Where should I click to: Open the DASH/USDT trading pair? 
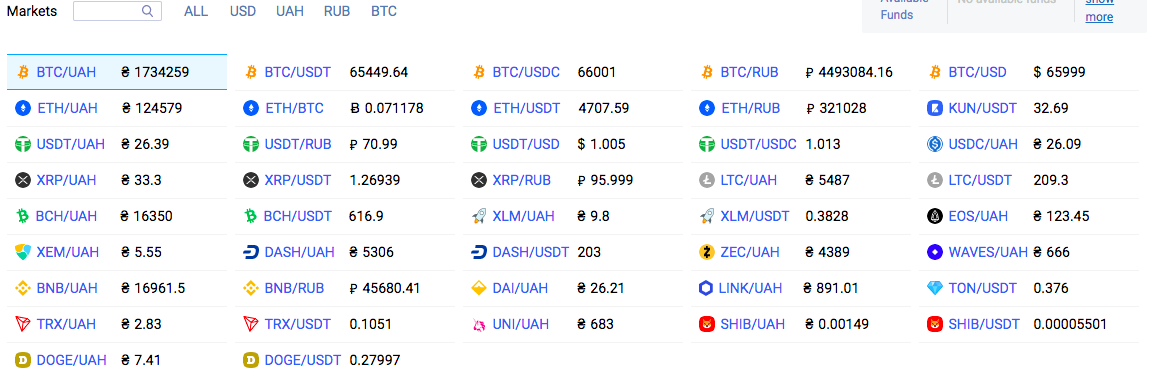tap(531, 252)
